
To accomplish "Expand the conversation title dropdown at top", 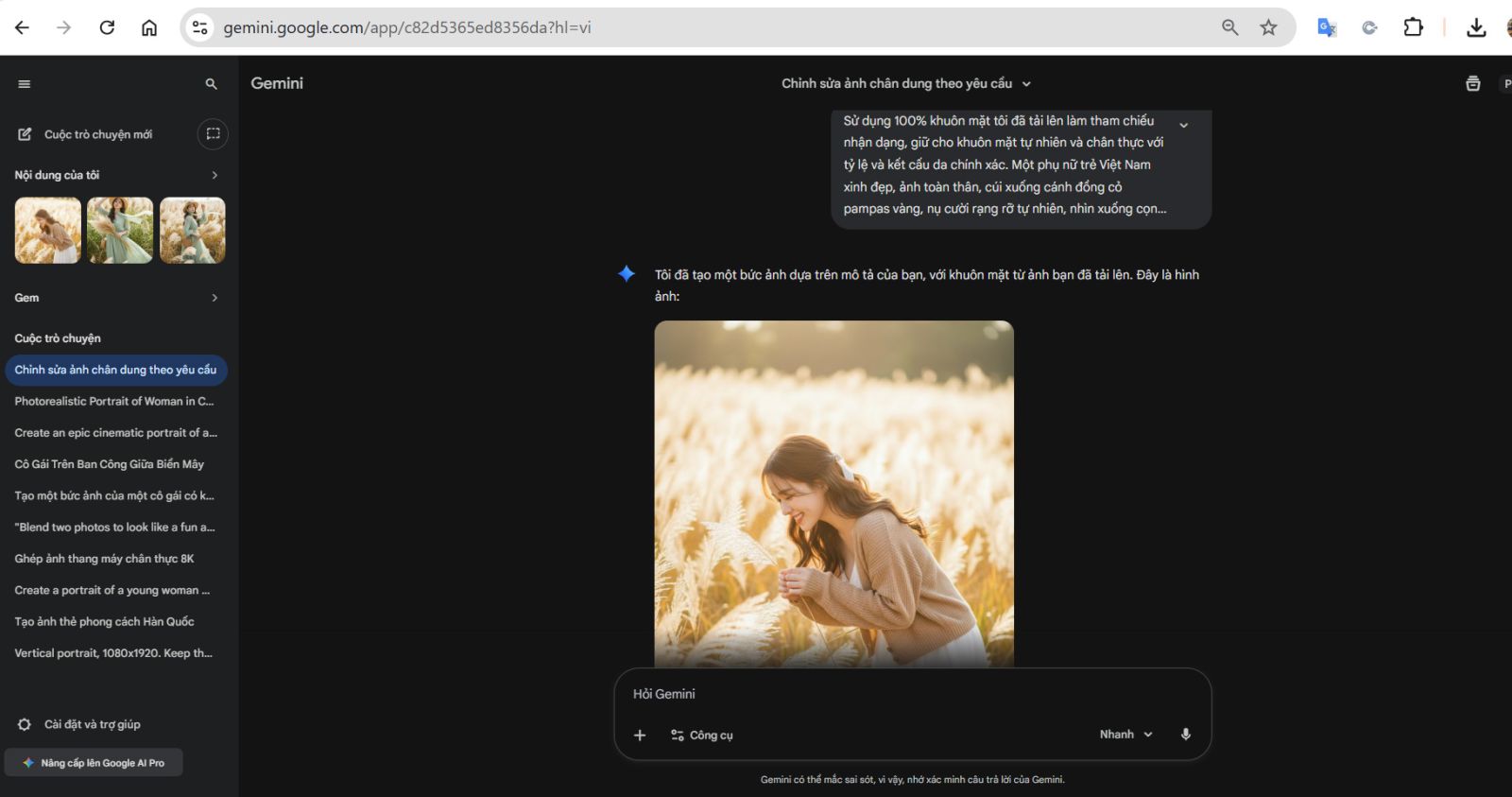I will click(x=1026, y=84).
